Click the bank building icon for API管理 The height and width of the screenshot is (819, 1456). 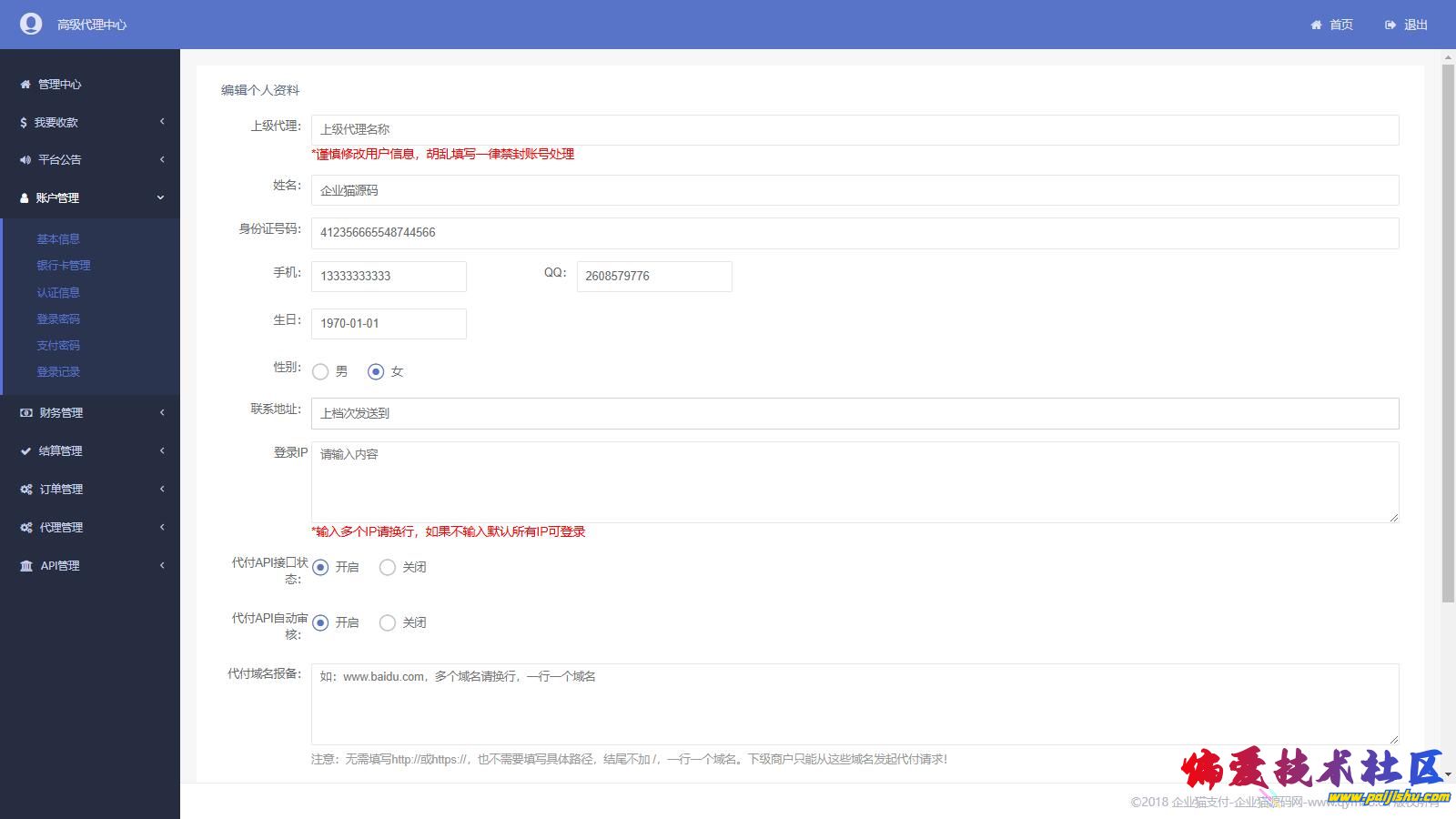(26, 565)
